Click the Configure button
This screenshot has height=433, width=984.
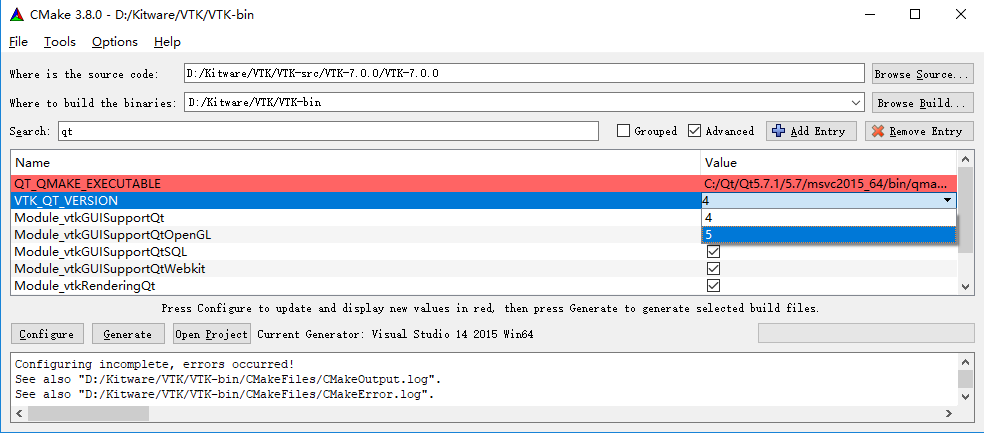point(46,334)
